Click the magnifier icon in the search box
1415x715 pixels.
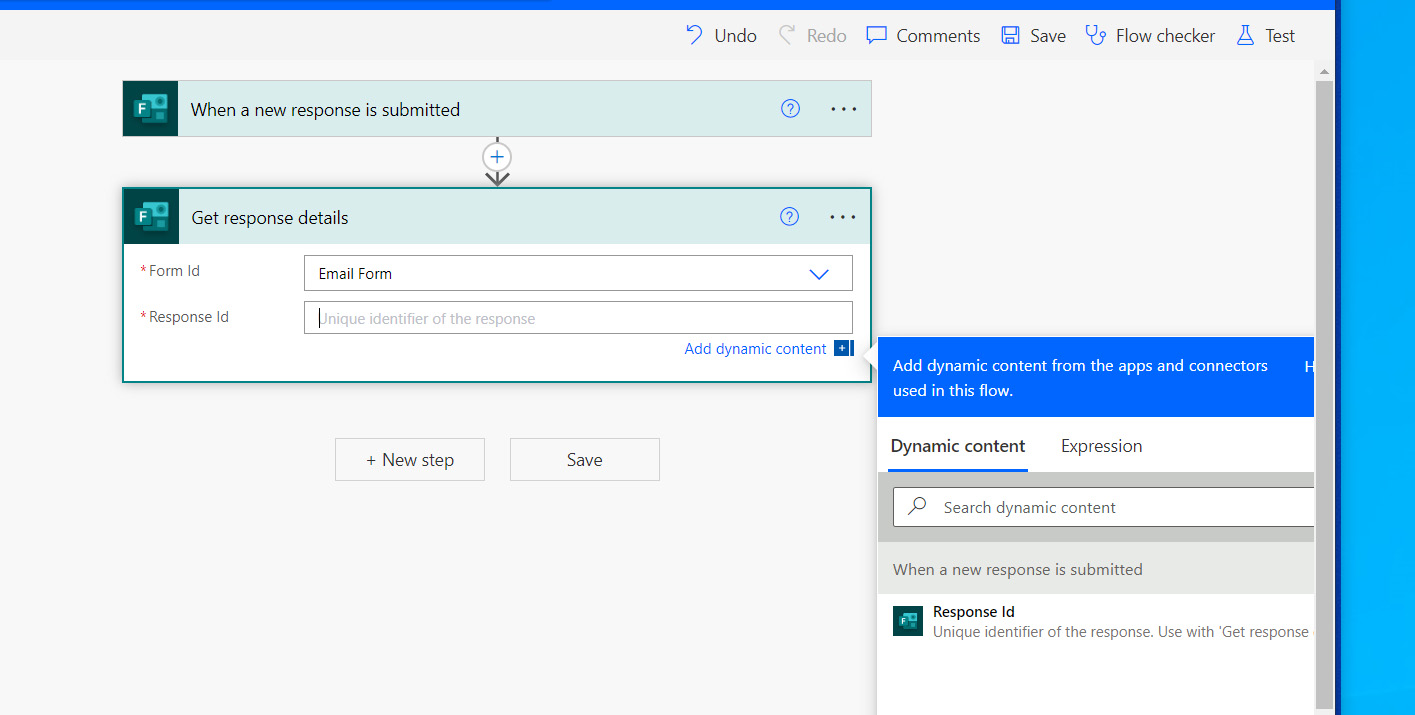917,507
